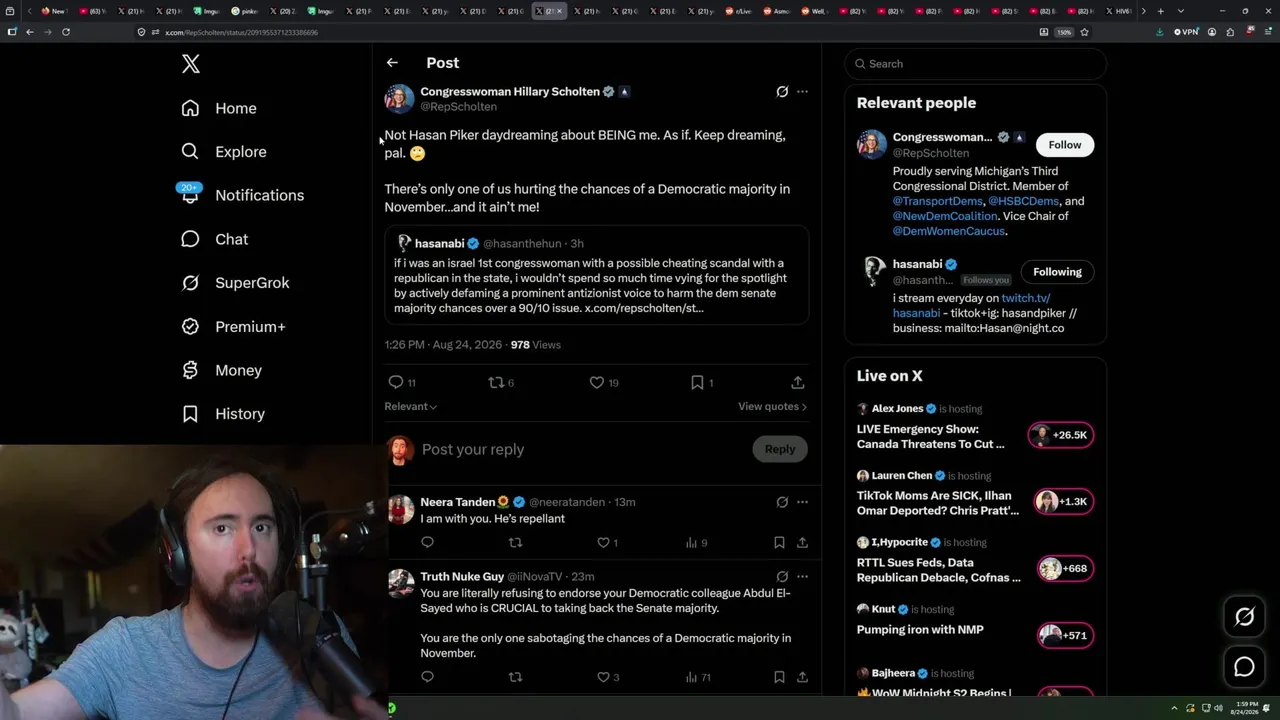Open a new browser tab with the plus button
This screenshot has width=1280, height=720.
[1160, 11]
